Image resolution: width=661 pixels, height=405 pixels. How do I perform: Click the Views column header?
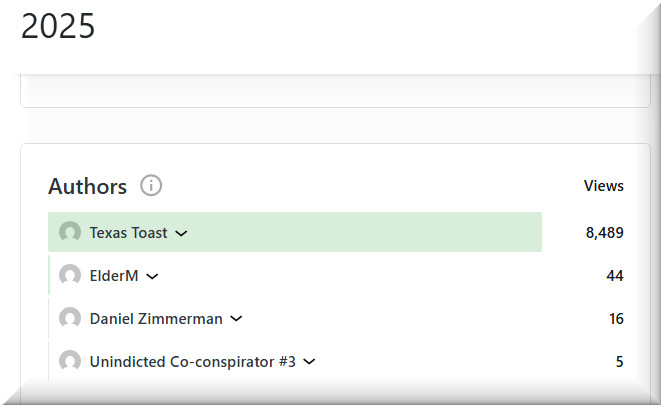603,186
